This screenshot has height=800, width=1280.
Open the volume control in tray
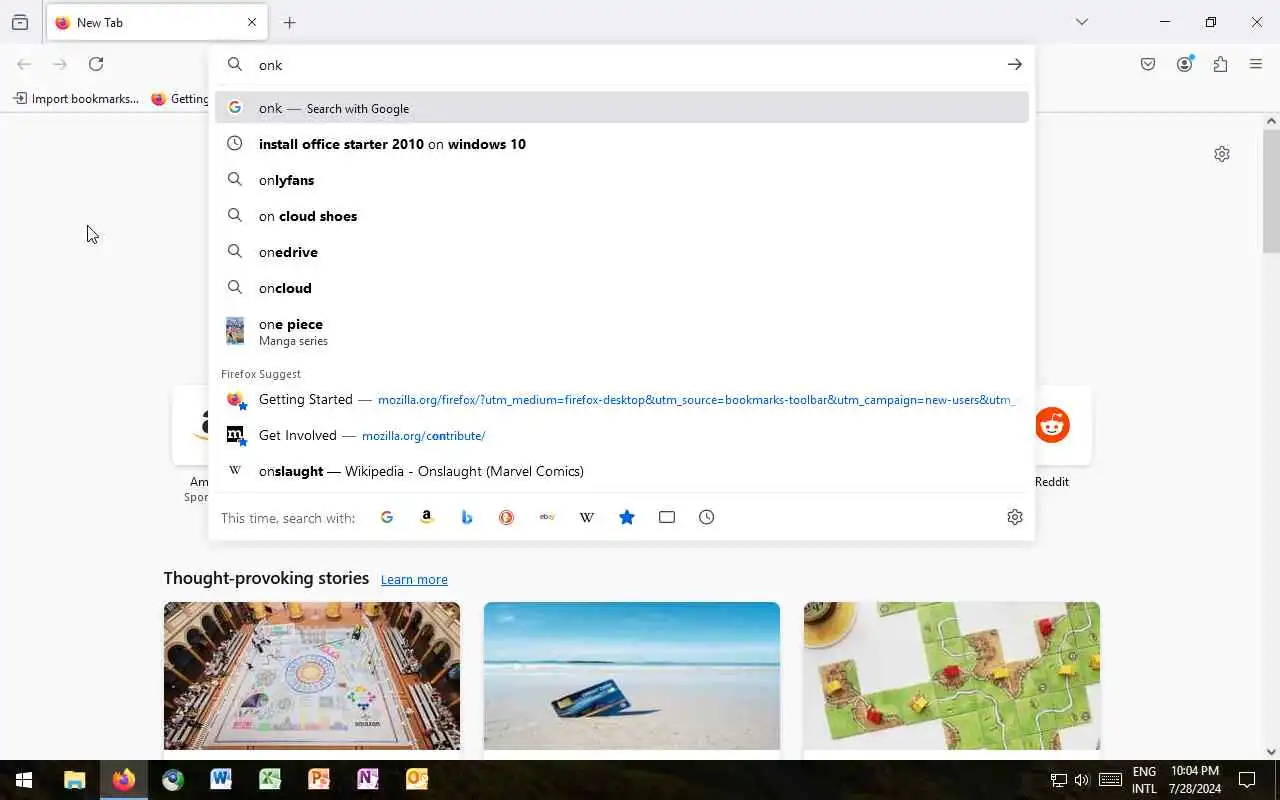[1081, 780]
